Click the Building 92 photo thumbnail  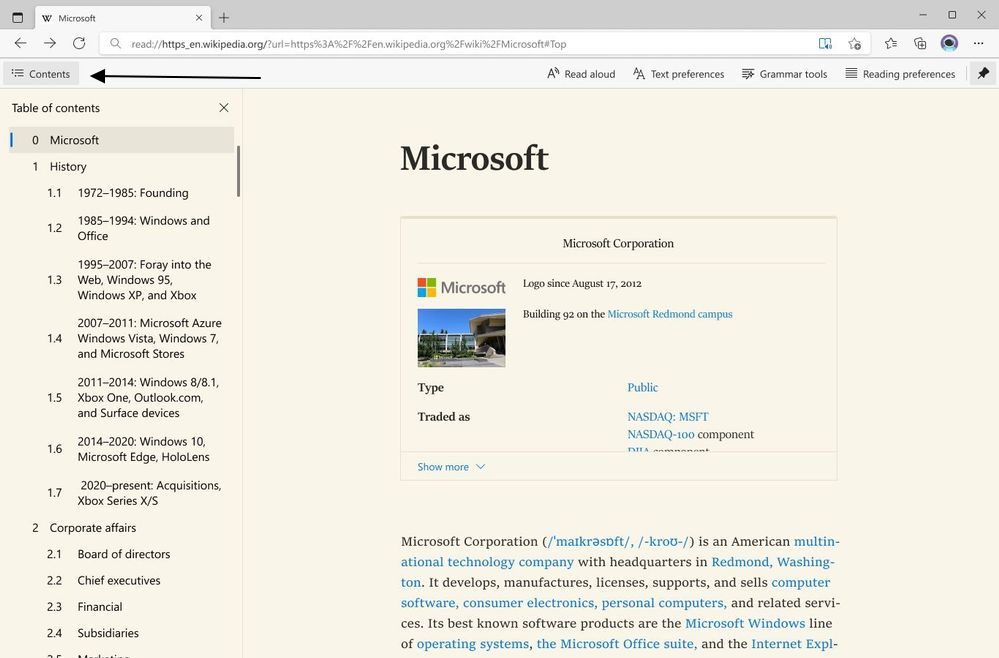tap(461, 338)
